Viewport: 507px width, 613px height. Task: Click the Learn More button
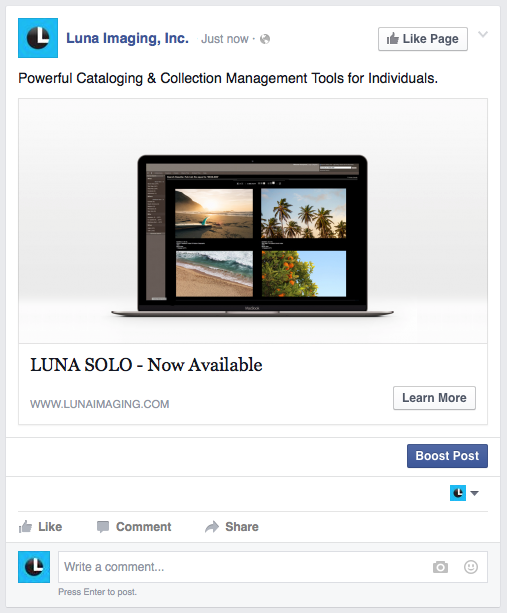click(434, 398)
